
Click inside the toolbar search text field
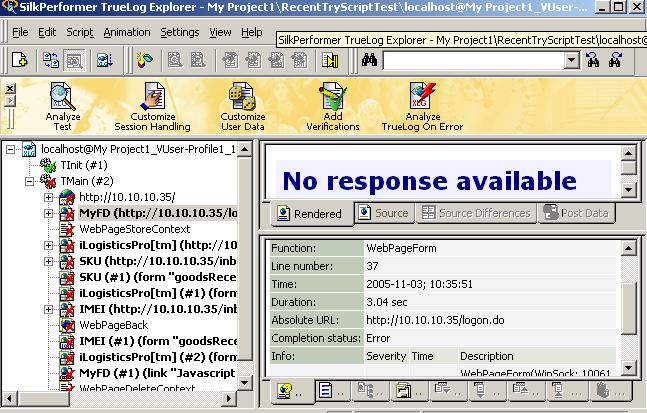473,61
